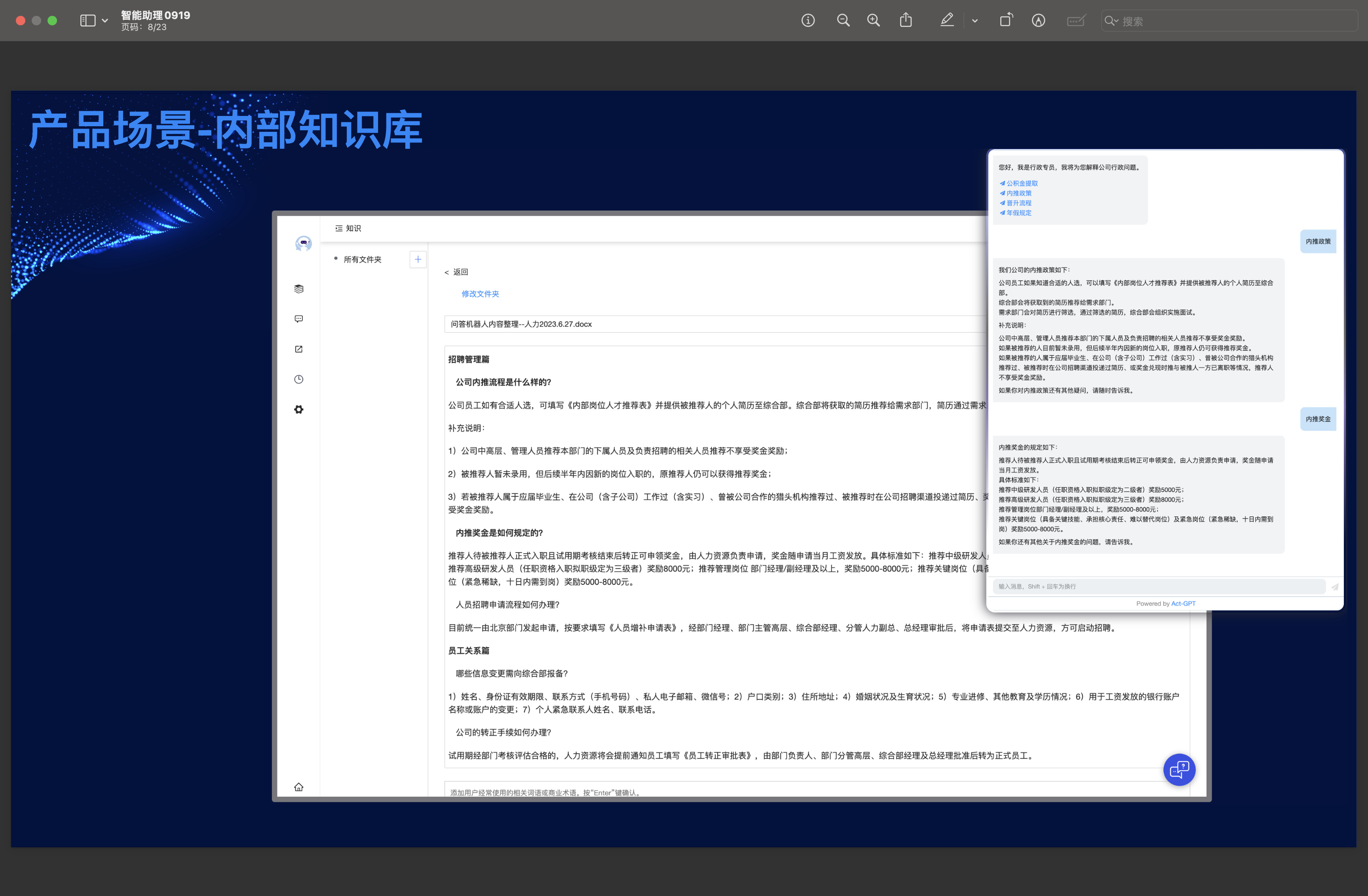Screen dimensions: 1368x896
Task: Expand the highlight pen style dropdown arrow
Action: tap(975, 21)
